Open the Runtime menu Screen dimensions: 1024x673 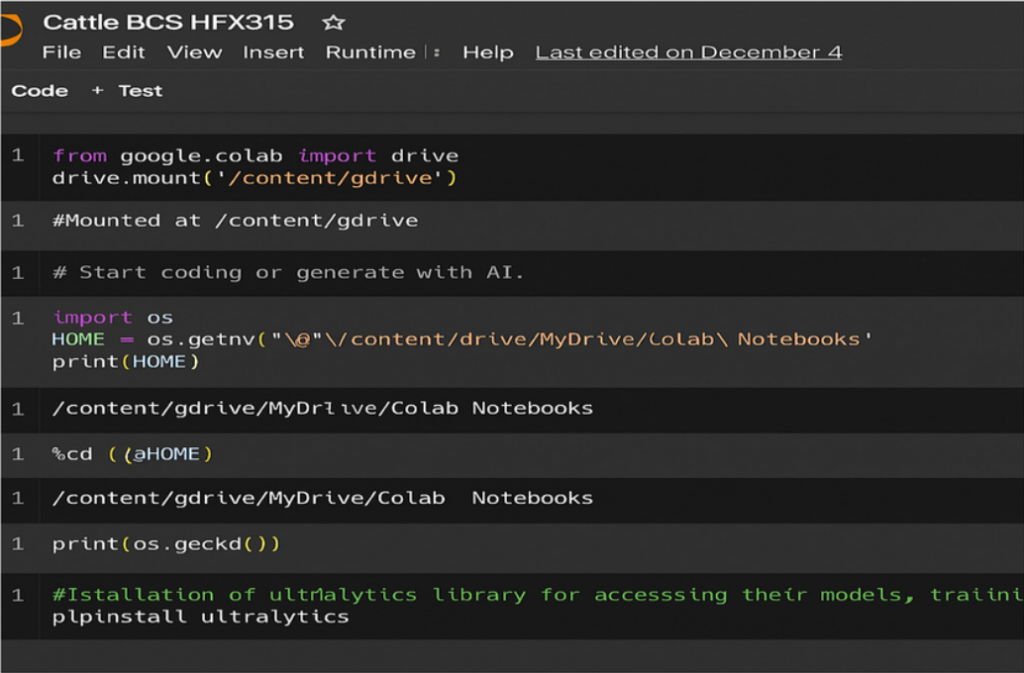pos(370,53)
